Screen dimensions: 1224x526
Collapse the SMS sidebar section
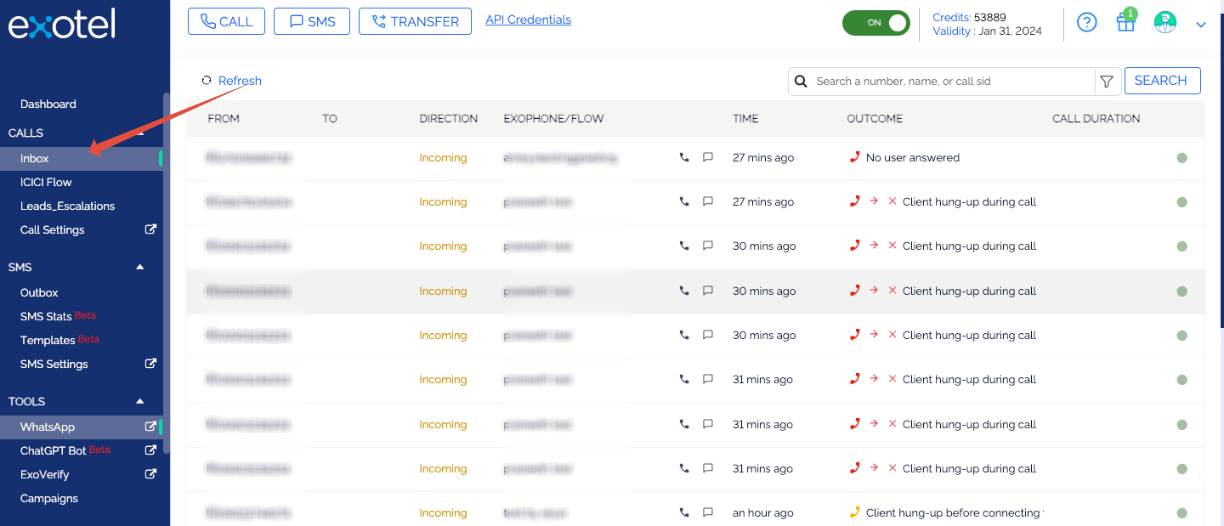point(140,267)
